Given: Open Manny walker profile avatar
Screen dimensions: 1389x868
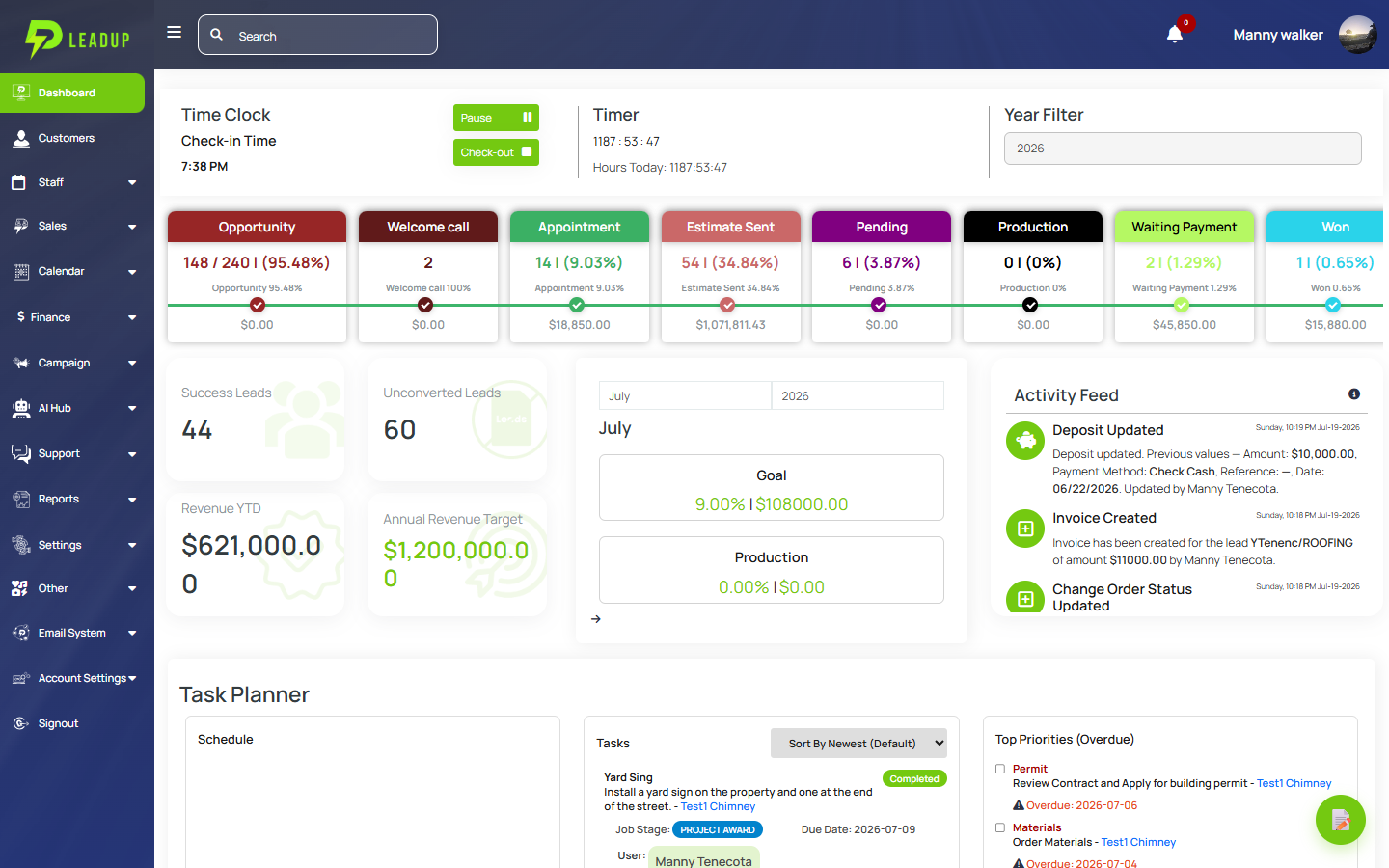Looking at the screenshot, I should click(x=1357, y=35).
